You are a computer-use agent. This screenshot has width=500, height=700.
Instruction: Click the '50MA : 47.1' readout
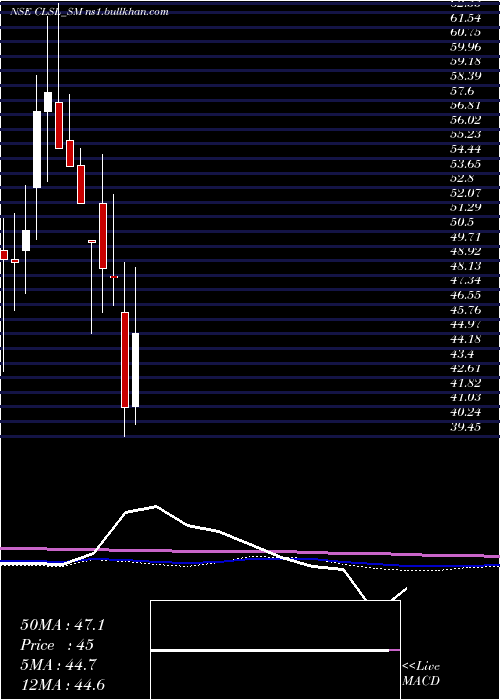pyautogui.click(x=62, y=625)
